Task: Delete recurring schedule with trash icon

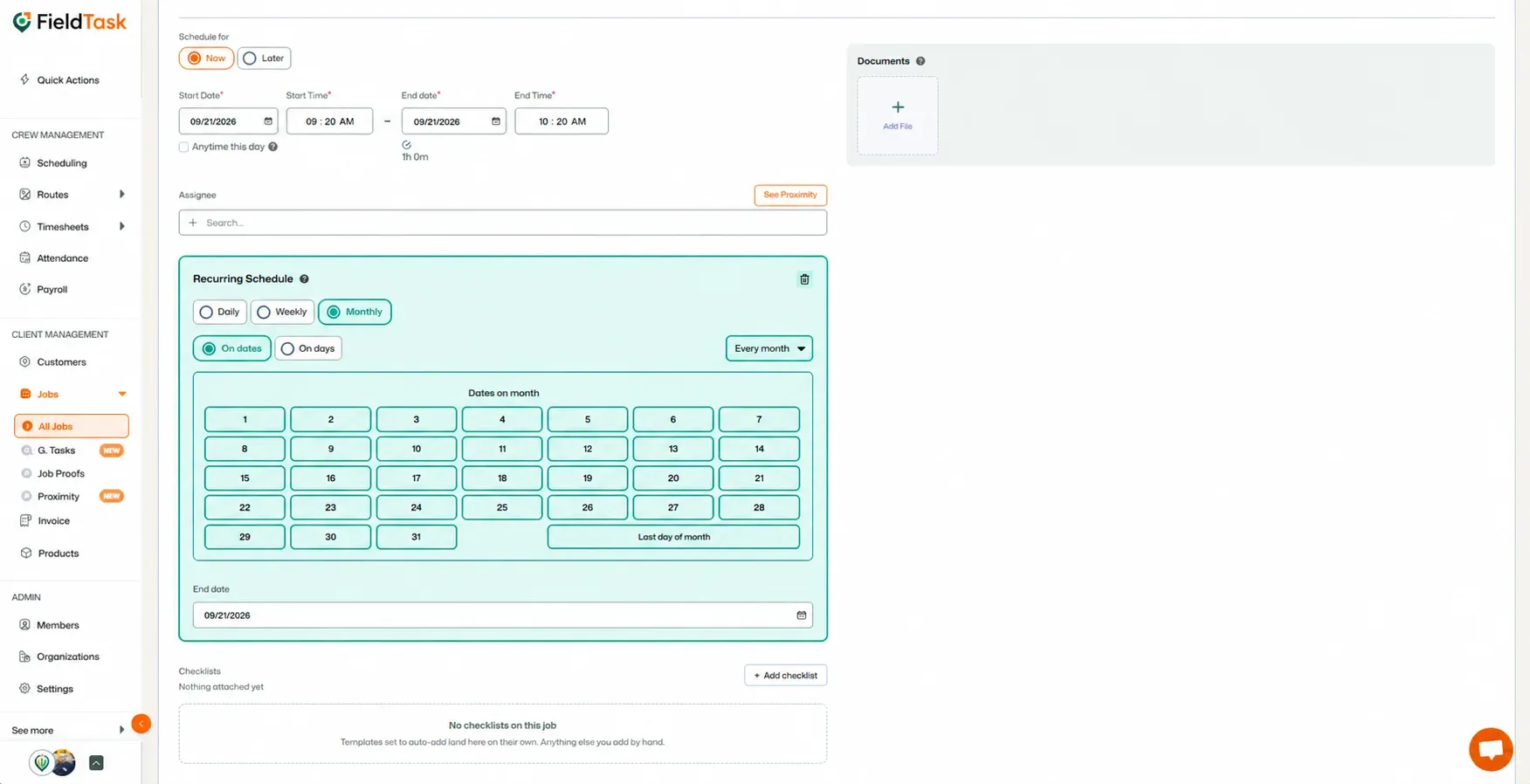Action: tap(804, 279)
